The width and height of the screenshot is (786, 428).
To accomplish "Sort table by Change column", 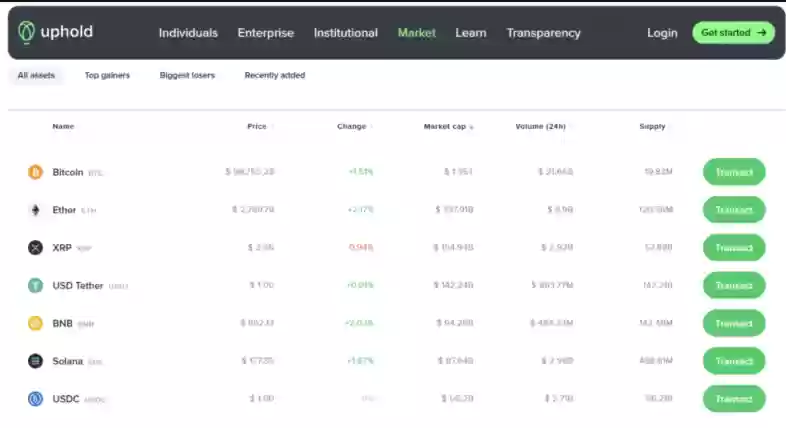I will click(x=353, y=127).
